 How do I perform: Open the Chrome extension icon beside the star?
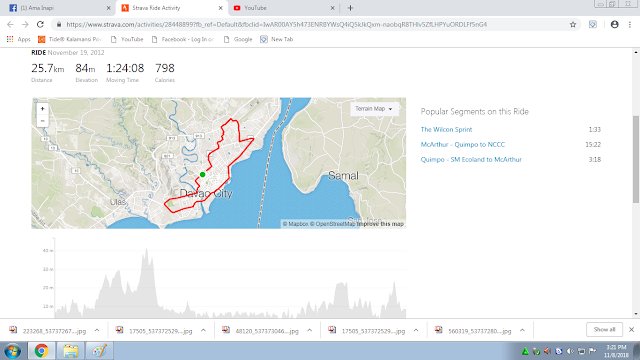pos(593,24)
